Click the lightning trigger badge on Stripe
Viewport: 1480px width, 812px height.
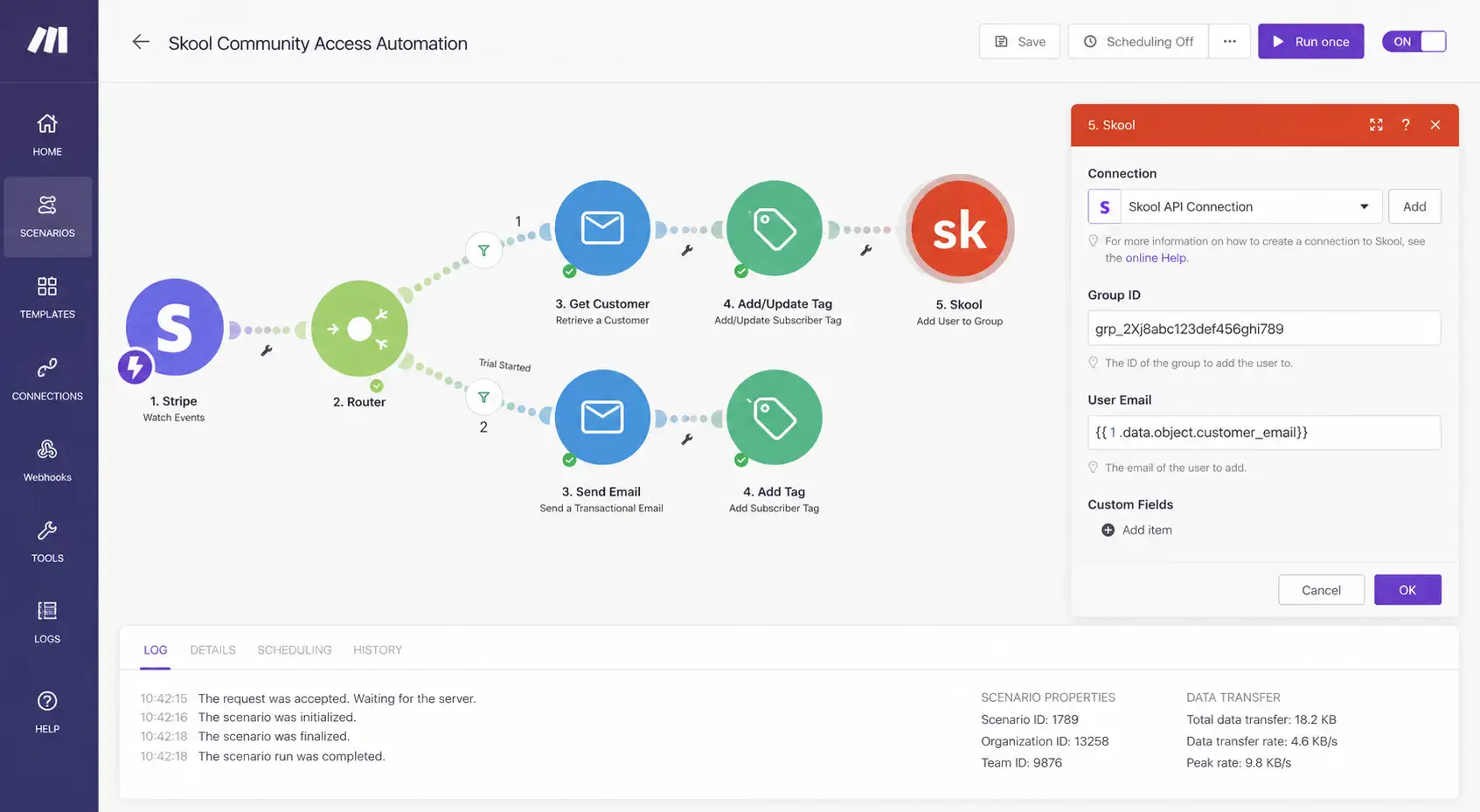pos(135,366)
